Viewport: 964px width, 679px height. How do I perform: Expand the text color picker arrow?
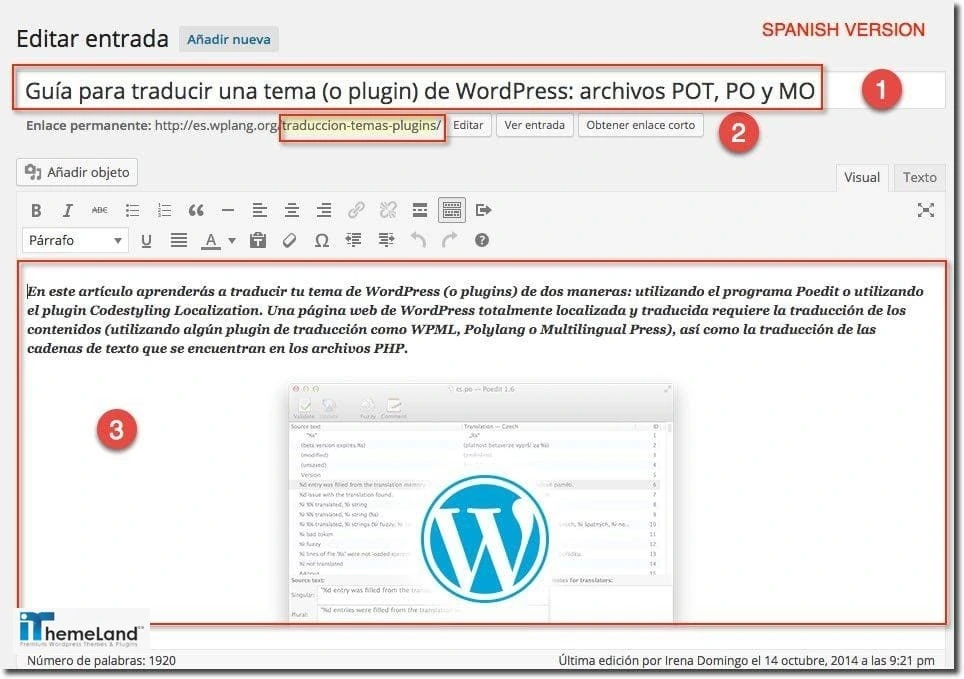[x=232, y=240]
